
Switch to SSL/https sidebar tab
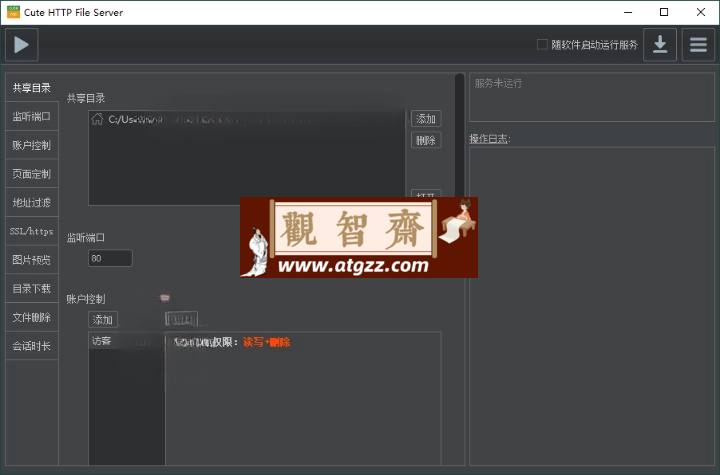(x=32, y=231)
